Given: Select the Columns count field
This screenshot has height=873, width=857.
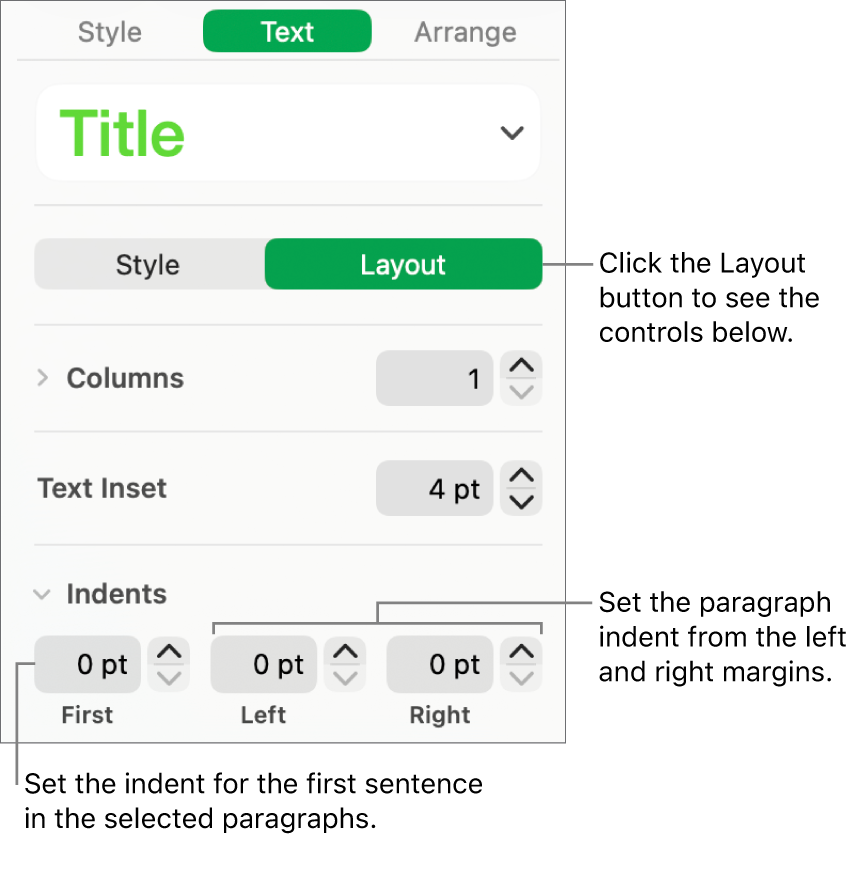Looking at the screenshot, I should 435,378.
